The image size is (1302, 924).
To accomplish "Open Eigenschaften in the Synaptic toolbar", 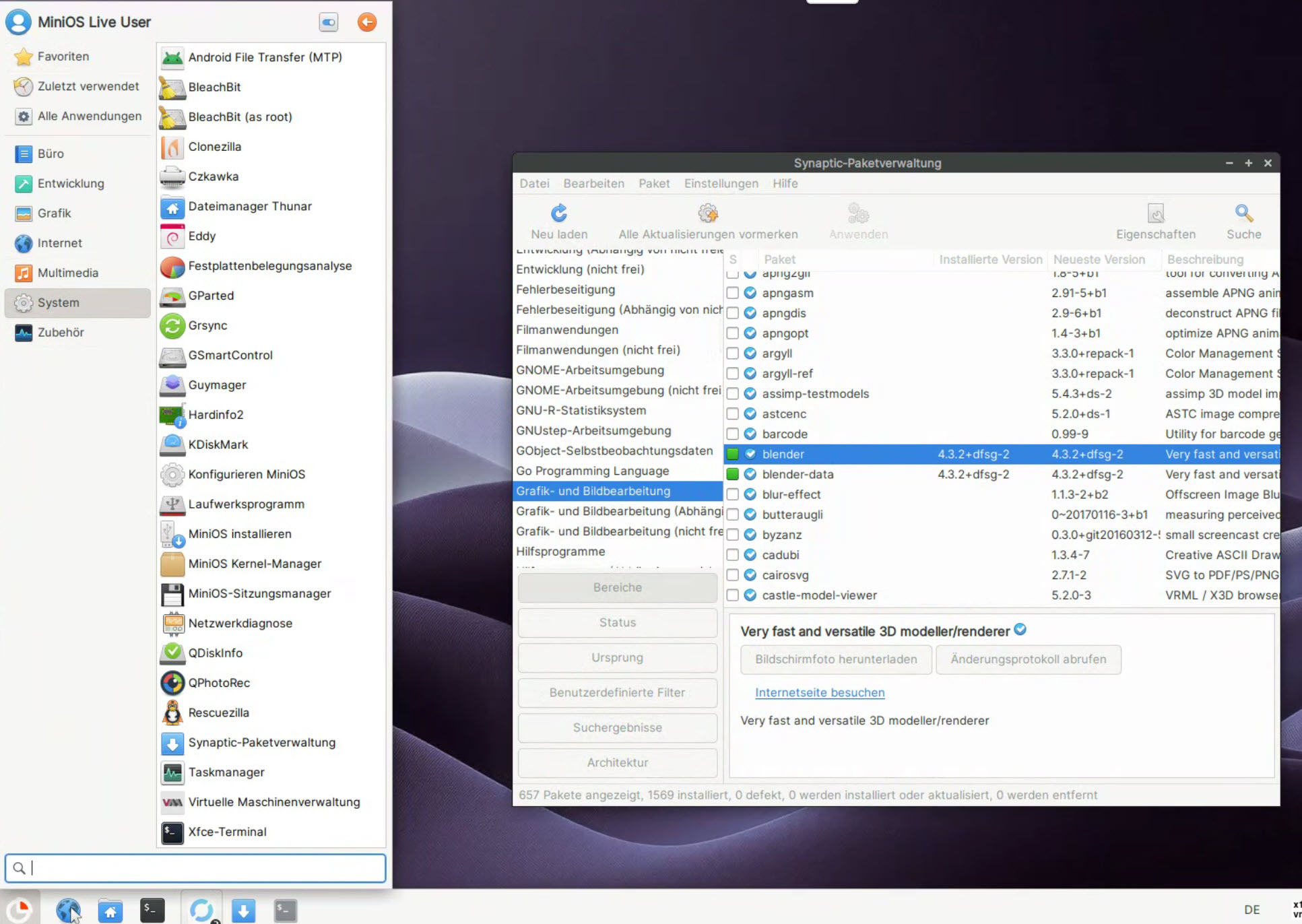I will coord(1155,214).
